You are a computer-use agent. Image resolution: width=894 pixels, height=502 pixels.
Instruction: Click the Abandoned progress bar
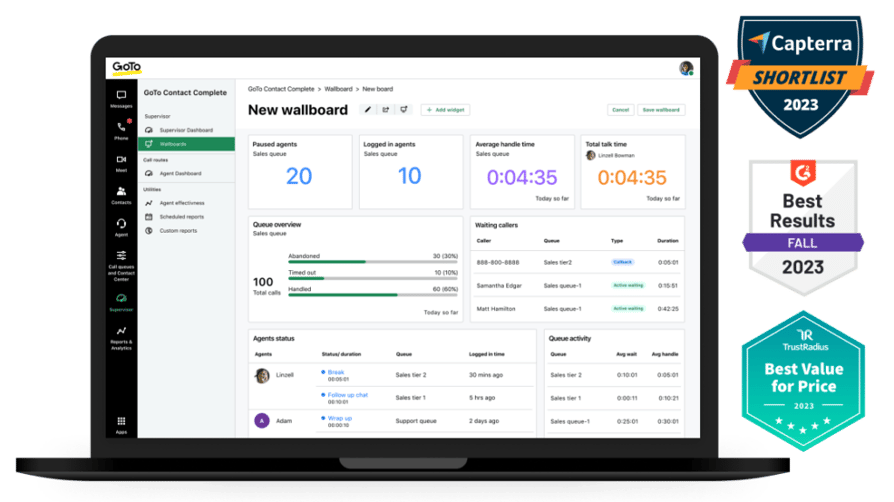click(x=373, y=262)
